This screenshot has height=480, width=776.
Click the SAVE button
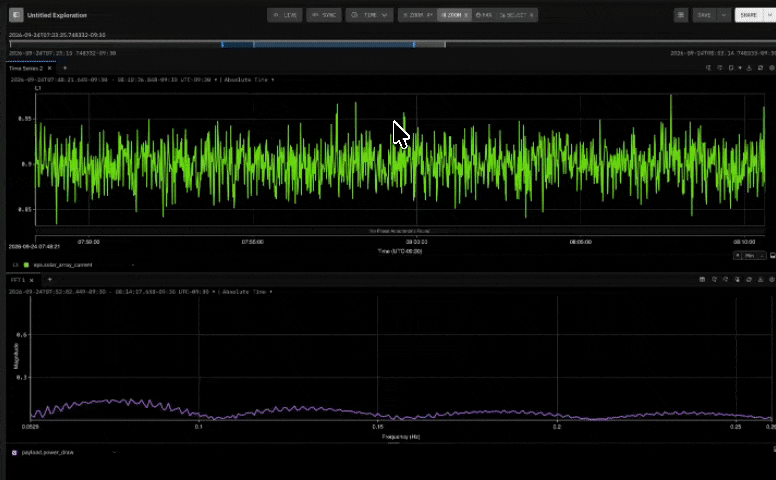click(704, 15)
